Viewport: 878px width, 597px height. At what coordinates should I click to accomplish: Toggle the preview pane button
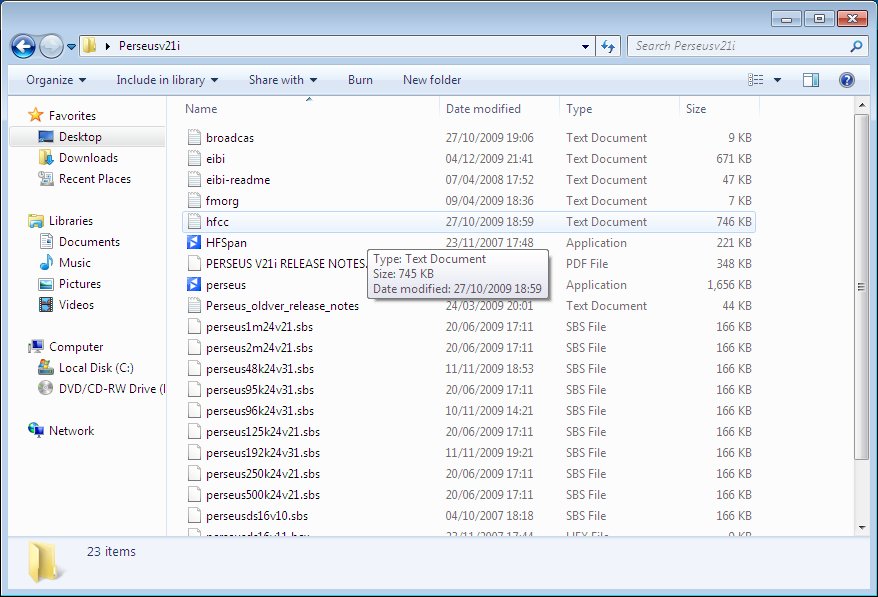[x=810, y=80]
